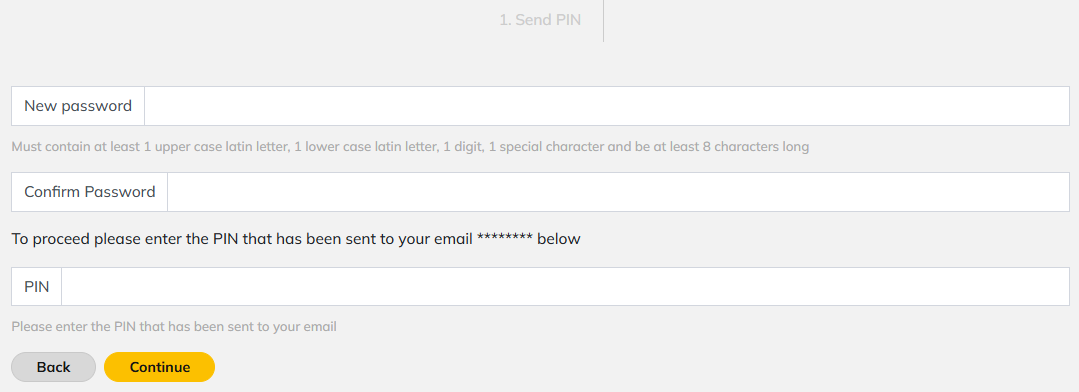Click the 'Please enter the PIN' helper text
Viewport: 1079px width, 392px height.
174,327
